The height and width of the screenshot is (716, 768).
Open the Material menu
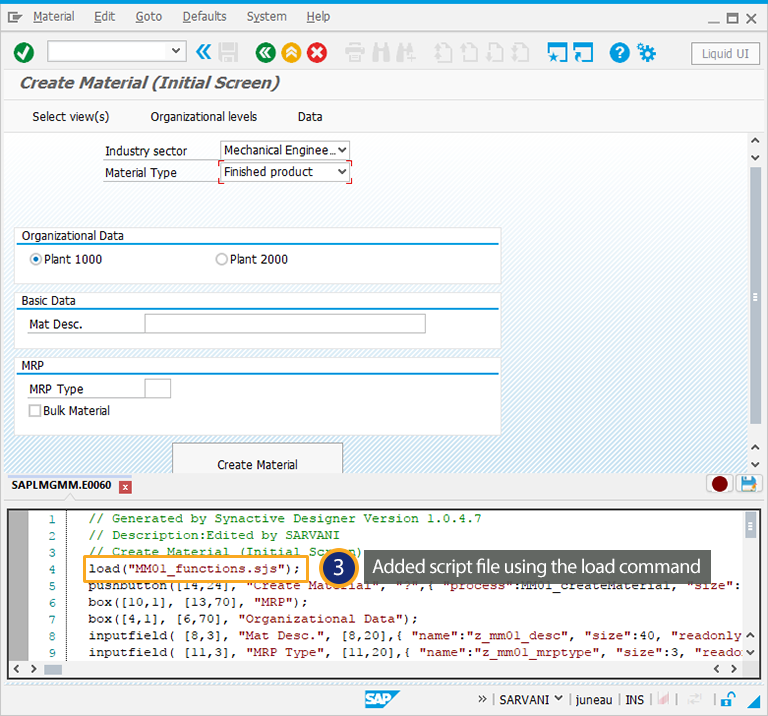point(53,17)
